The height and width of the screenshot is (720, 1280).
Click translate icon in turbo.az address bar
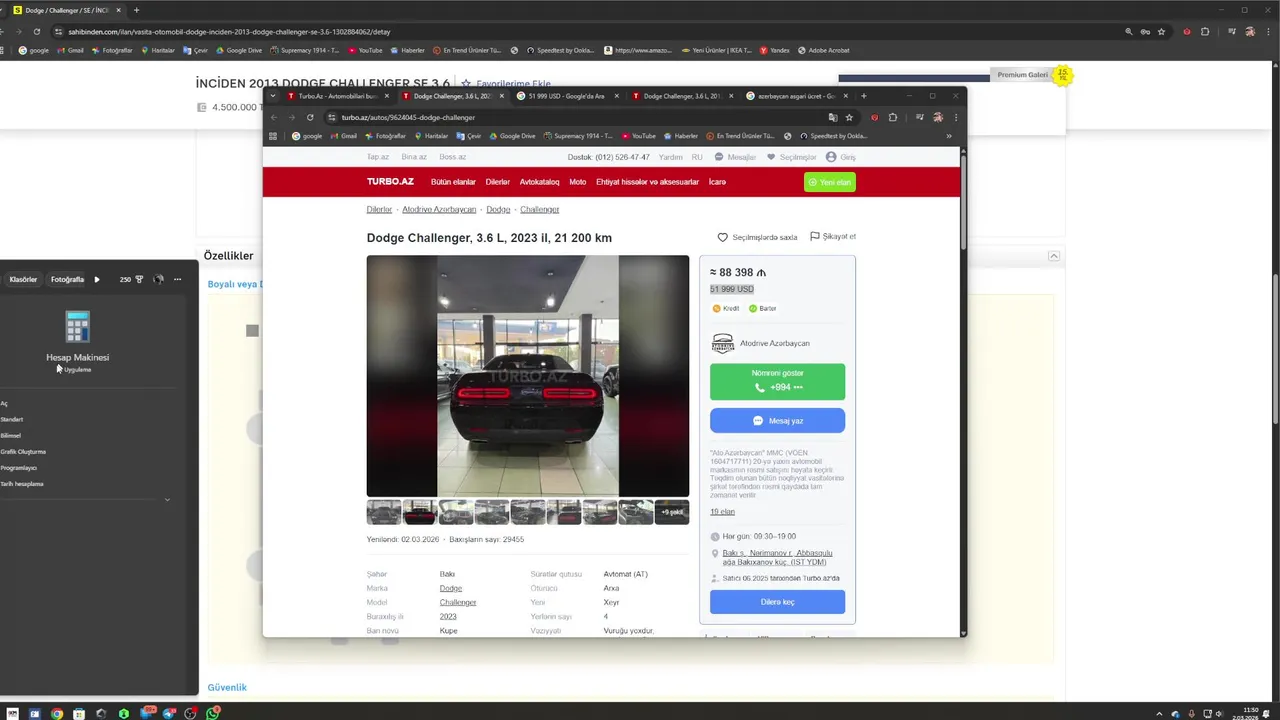832,117
